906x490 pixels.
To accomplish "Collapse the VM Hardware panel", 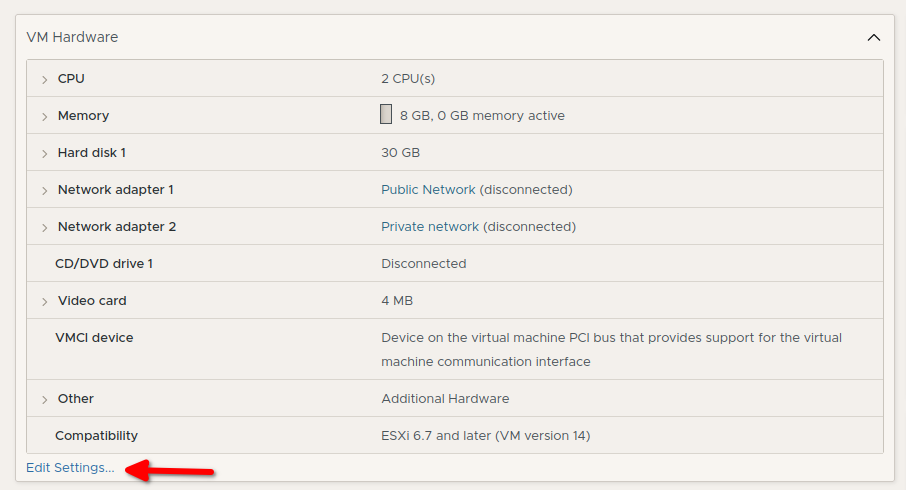I will pyautogui.click(x=873, y=38).
